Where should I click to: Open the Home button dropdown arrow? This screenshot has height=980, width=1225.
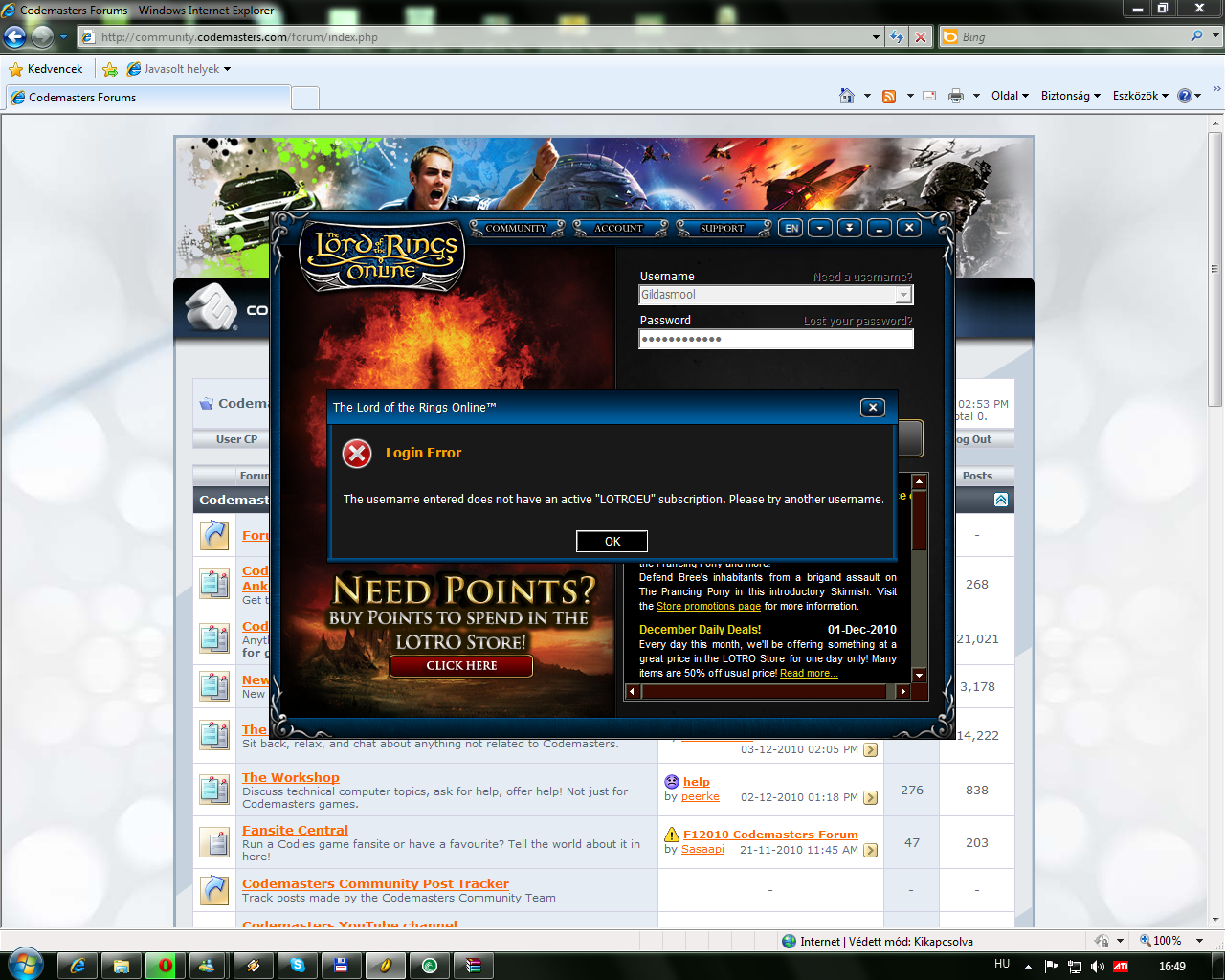tap(867, 96)
